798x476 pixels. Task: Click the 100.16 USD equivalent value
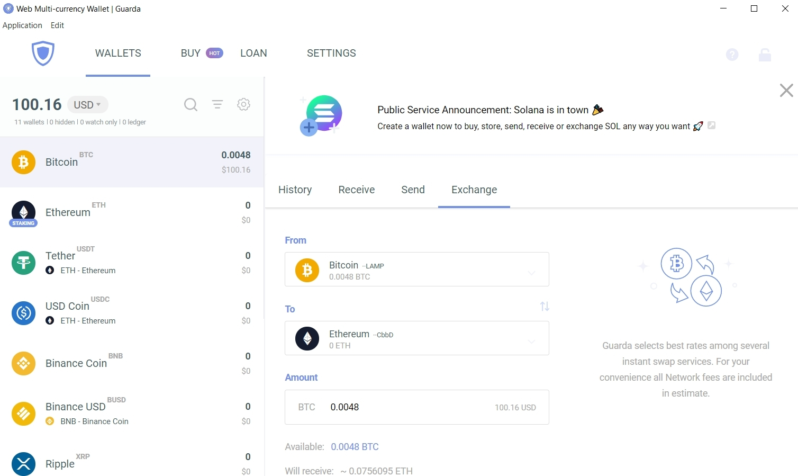point(515,408)
